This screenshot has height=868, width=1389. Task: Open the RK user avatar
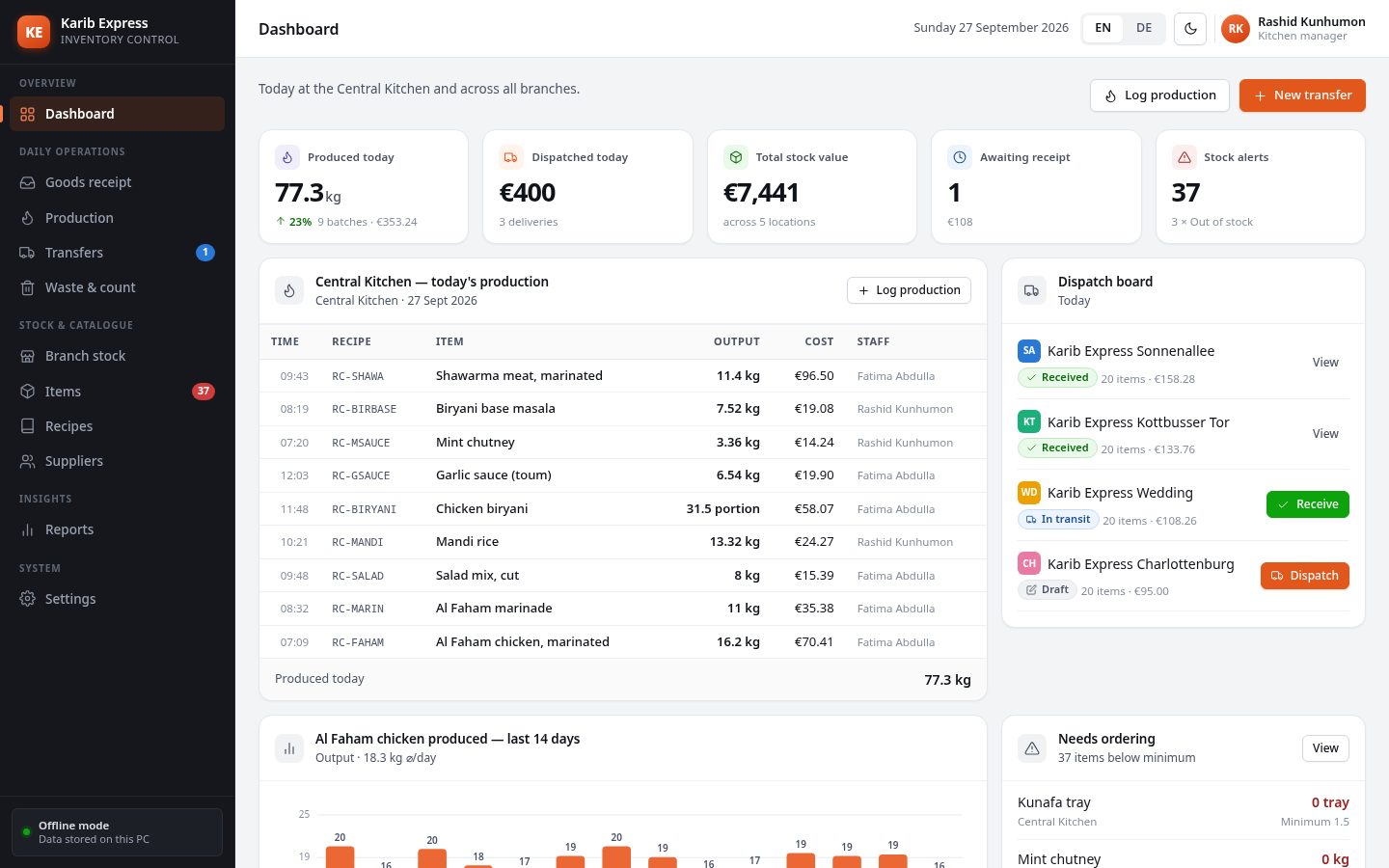coord(1236,29)
